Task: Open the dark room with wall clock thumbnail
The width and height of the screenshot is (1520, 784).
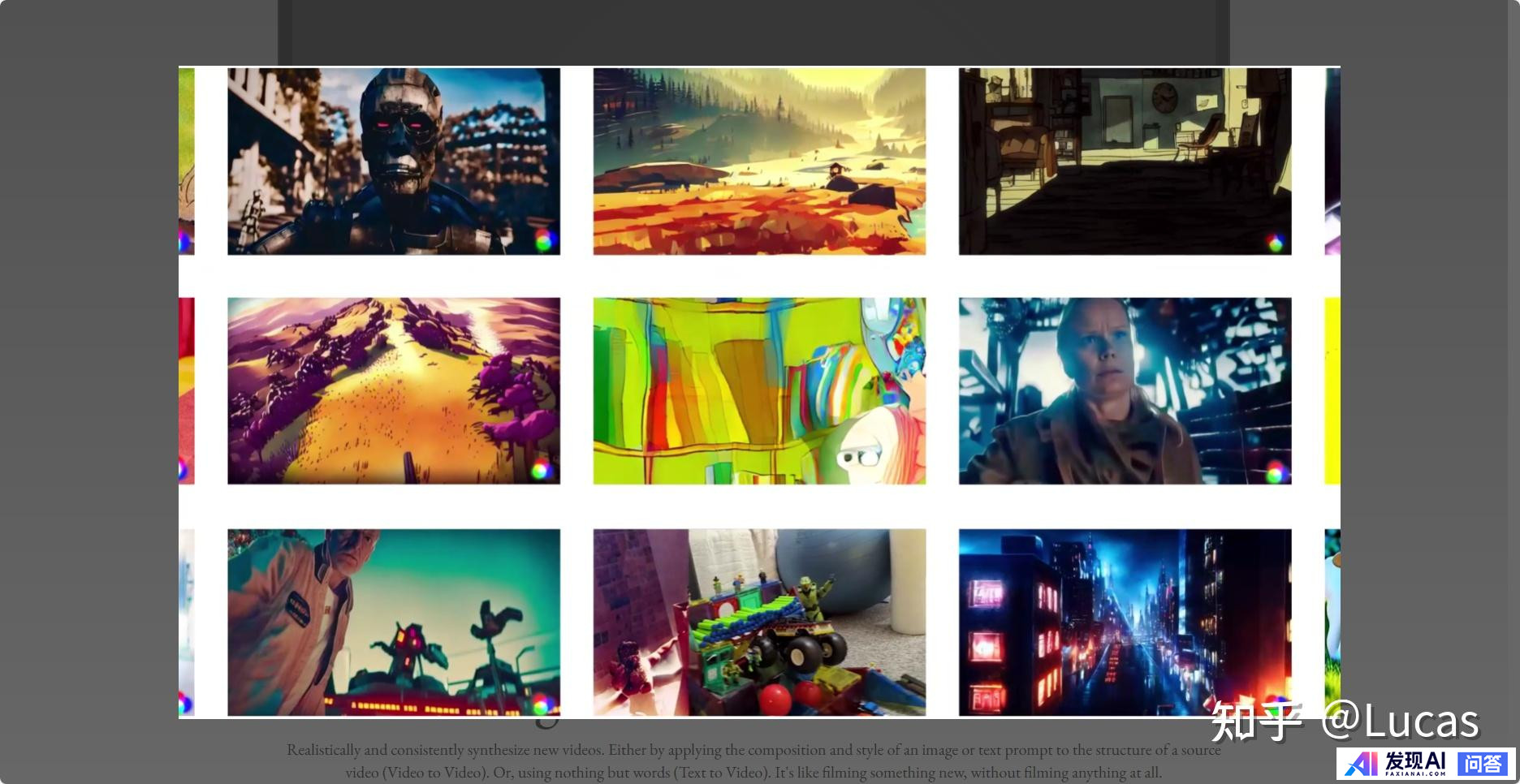Action: (1125, 162)
